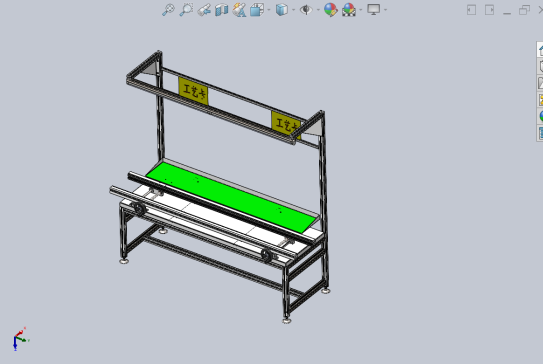Select the right conveyor pulley wheel

267,256
